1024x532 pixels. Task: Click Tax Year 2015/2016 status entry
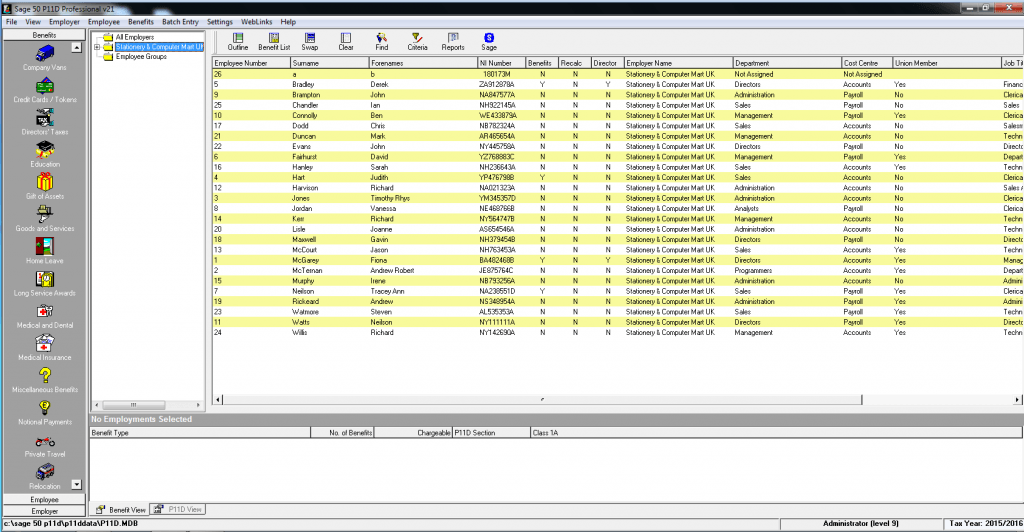985,524
